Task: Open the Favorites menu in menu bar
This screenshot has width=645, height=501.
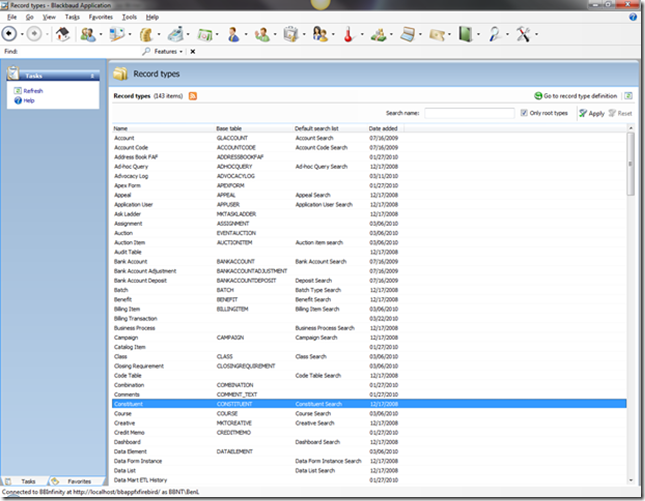Action: pyautogui.click(x=100, y=17)
